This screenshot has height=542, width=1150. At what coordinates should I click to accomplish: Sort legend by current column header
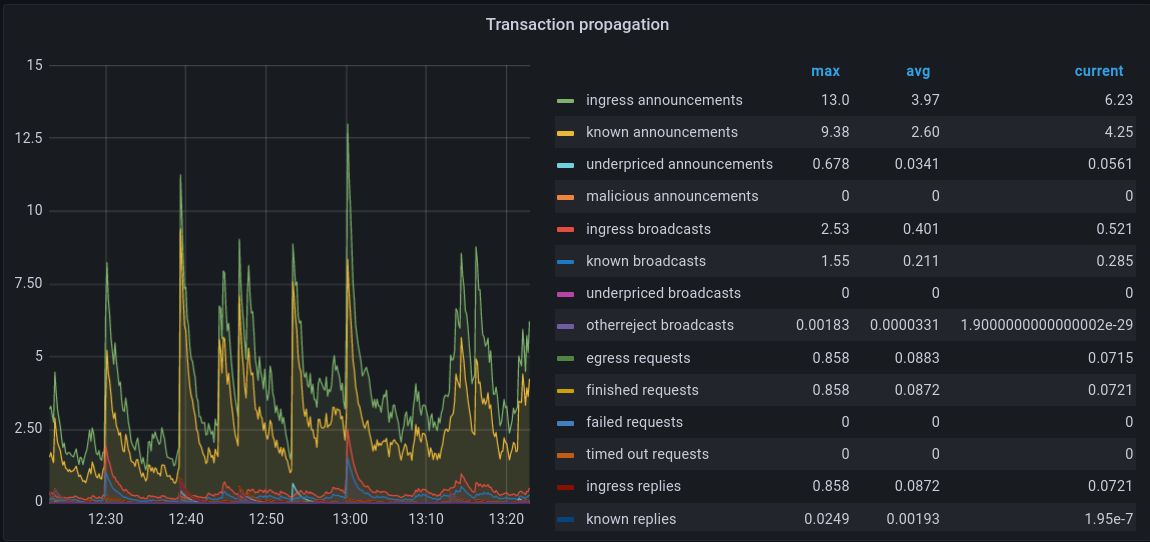point(1098,71)
